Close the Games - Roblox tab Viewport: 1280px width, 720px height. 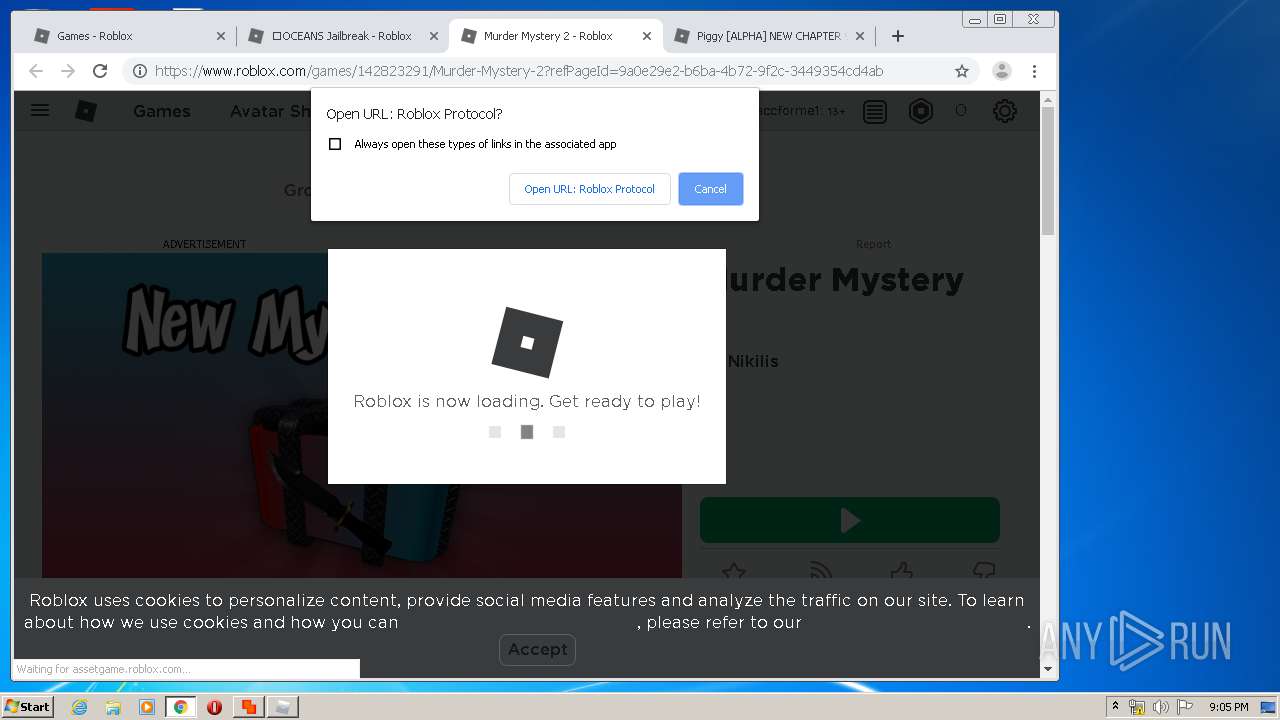click(221, 36)
